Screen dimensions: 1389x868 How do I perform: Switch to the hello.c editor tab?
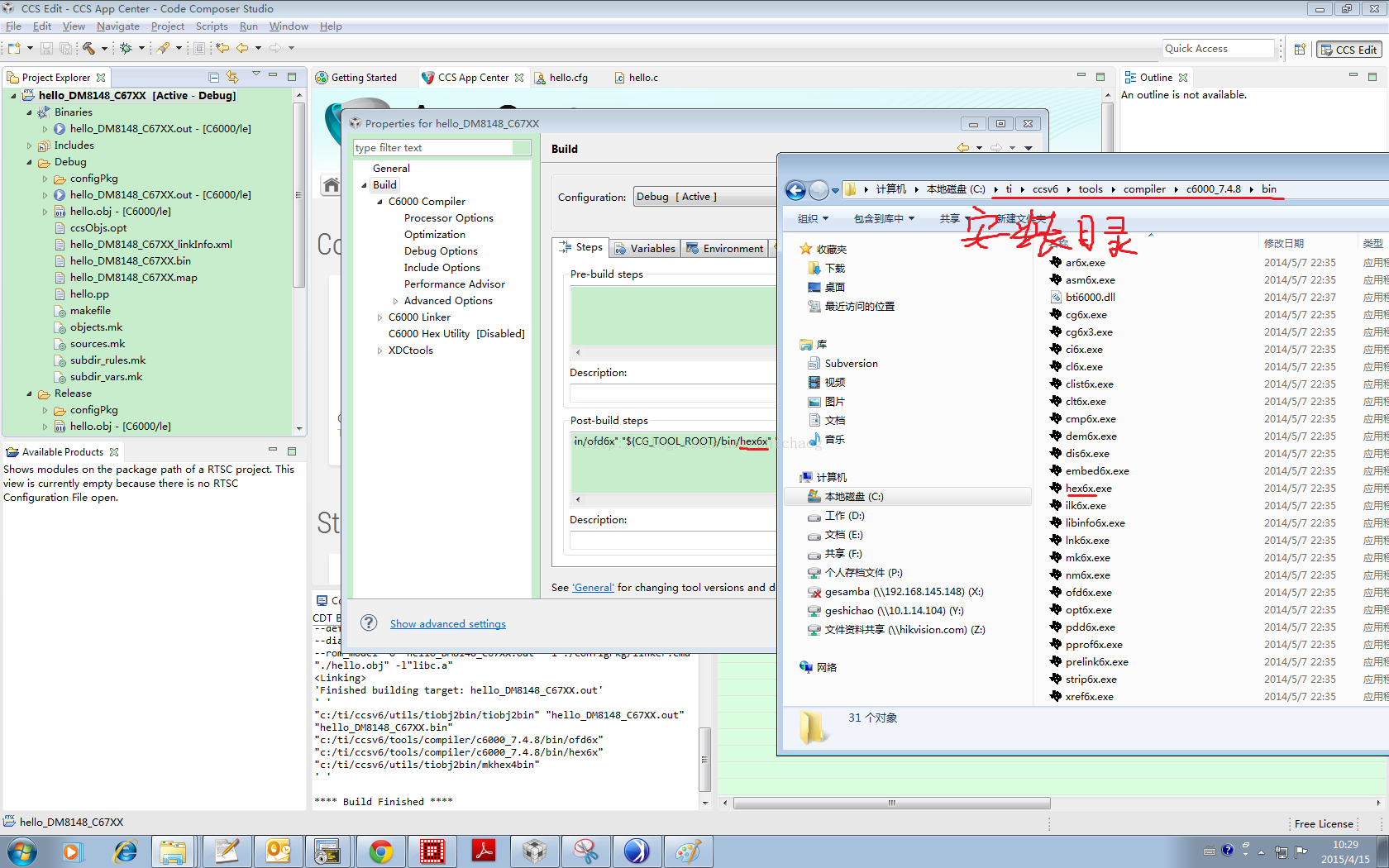636,78
